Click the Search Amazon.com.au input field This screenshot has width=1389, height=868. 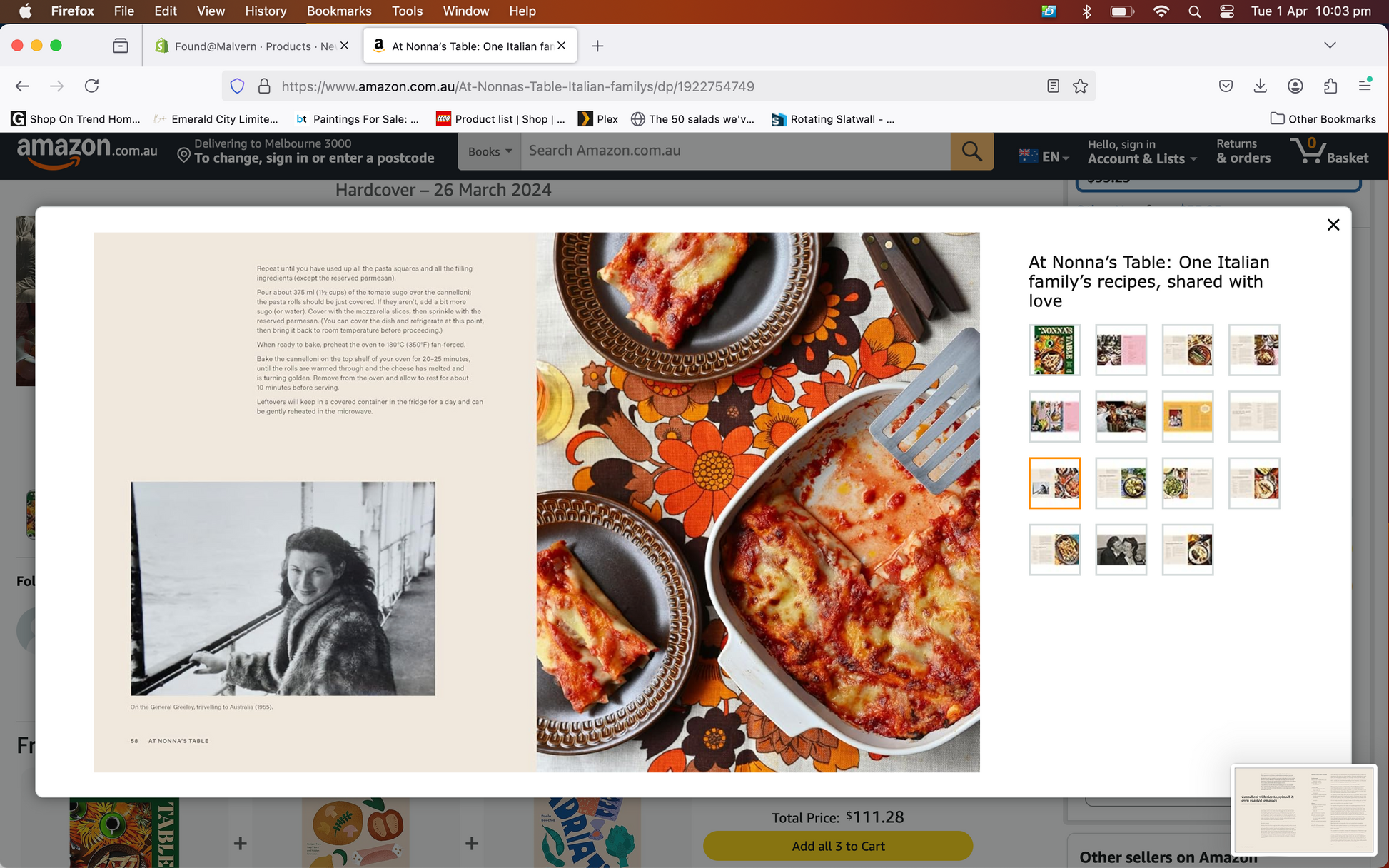[x=735, y=151]
